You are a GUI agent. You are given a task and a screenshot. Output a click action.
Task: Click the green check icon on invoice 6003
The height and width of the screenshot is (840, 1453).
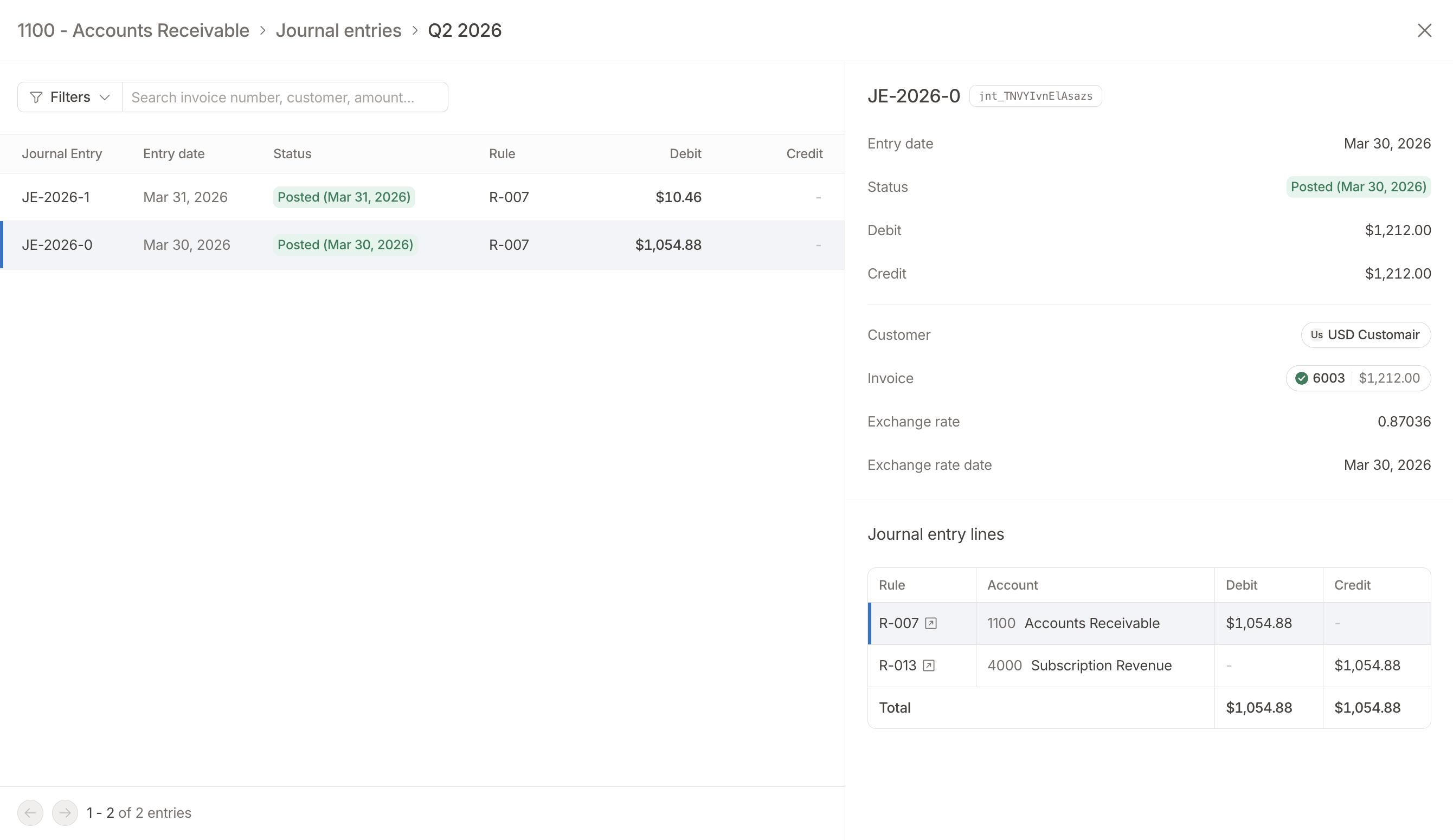coord(1301,378)
